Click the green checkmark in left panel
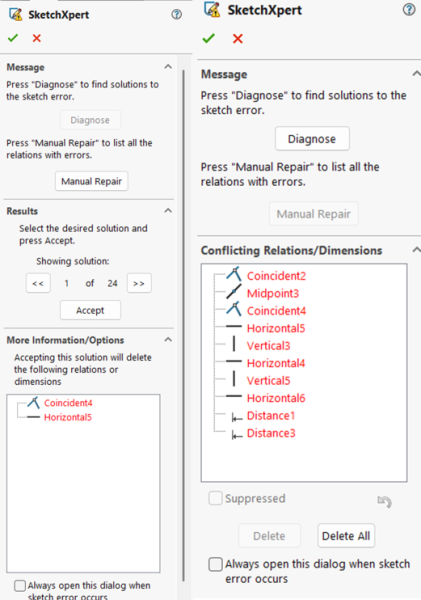The image size is (421, 600). coord(13,38)
